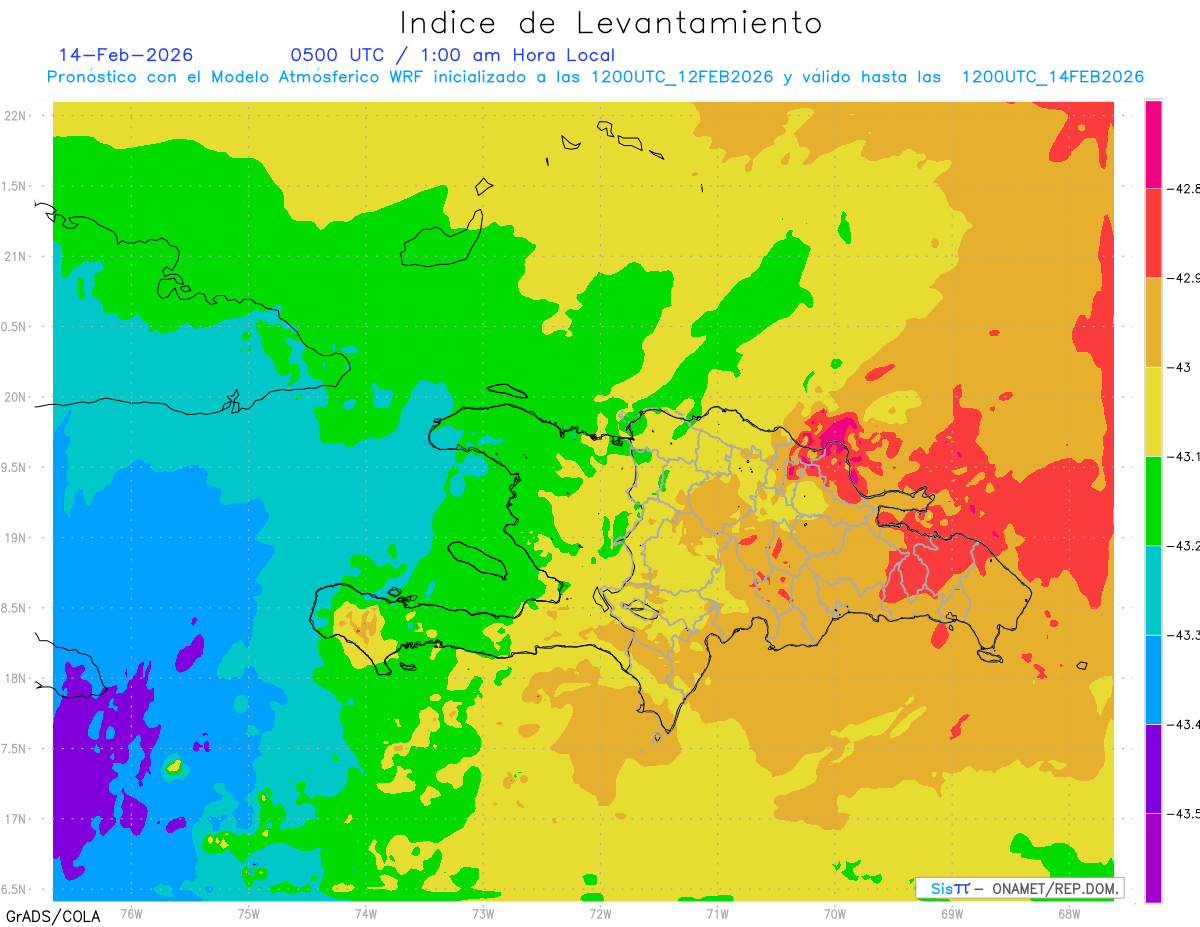Select the teal legend swatch between -43.2 and -43.3

tap(1153, 590)
